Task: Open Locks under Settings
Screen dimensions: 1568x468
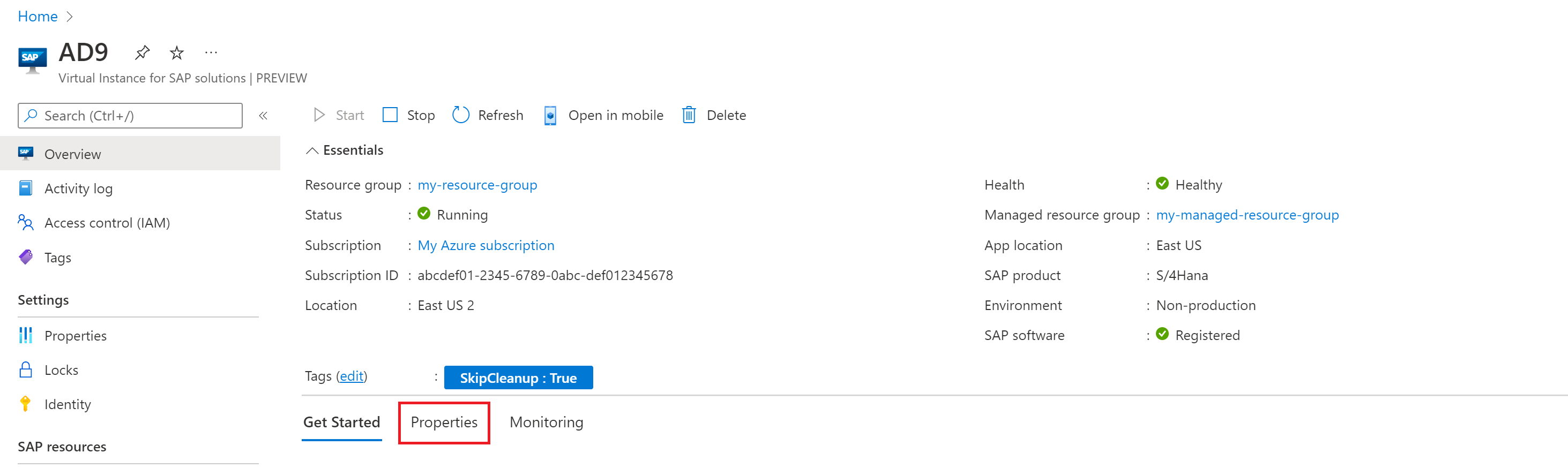Action: (61, 370)
